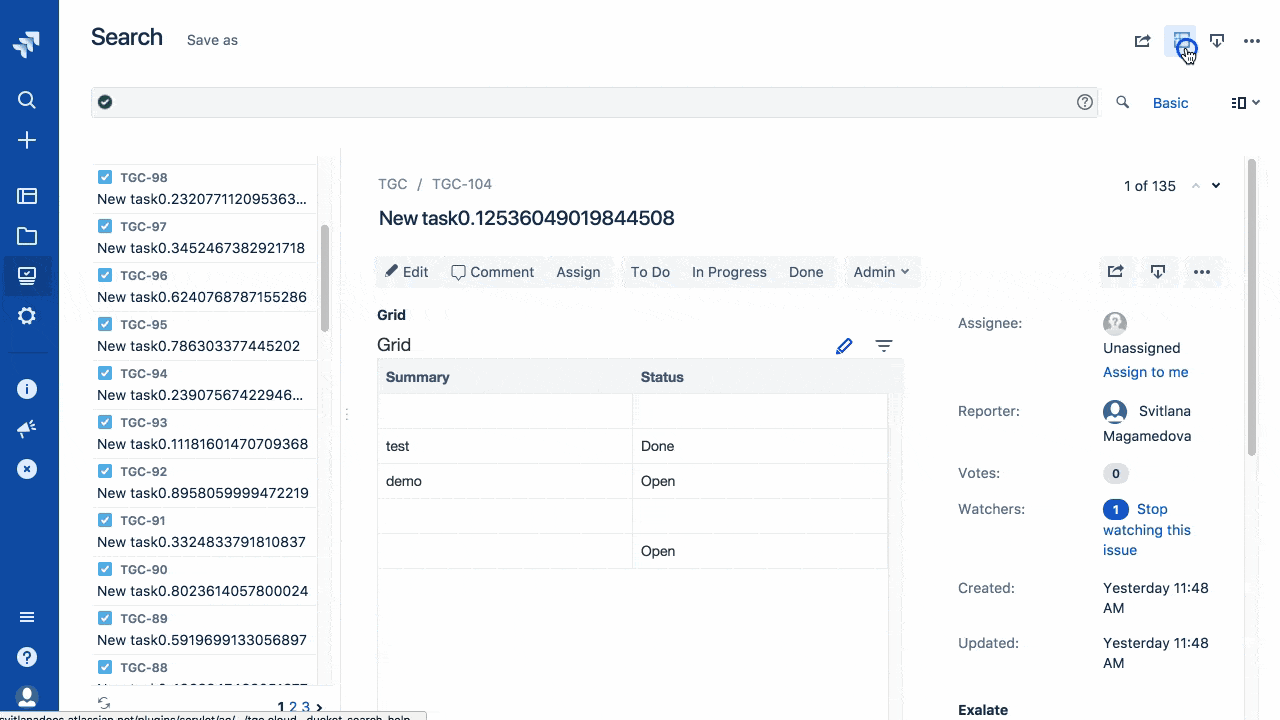Click Save as next to Search
1280x720 pixels.
coord(211,40)
